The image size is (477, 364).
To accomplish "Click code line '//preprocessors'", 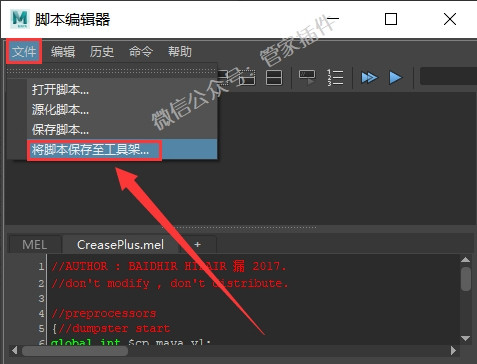I will click(x=104, y=313).
